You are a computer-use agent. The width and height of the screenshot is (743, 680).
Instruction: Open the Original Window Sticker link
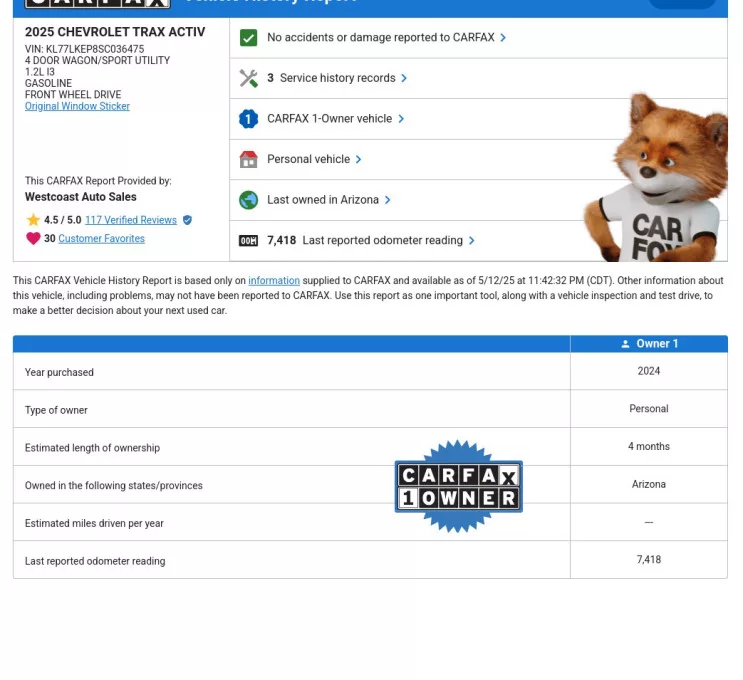click(x=77, y=106)
